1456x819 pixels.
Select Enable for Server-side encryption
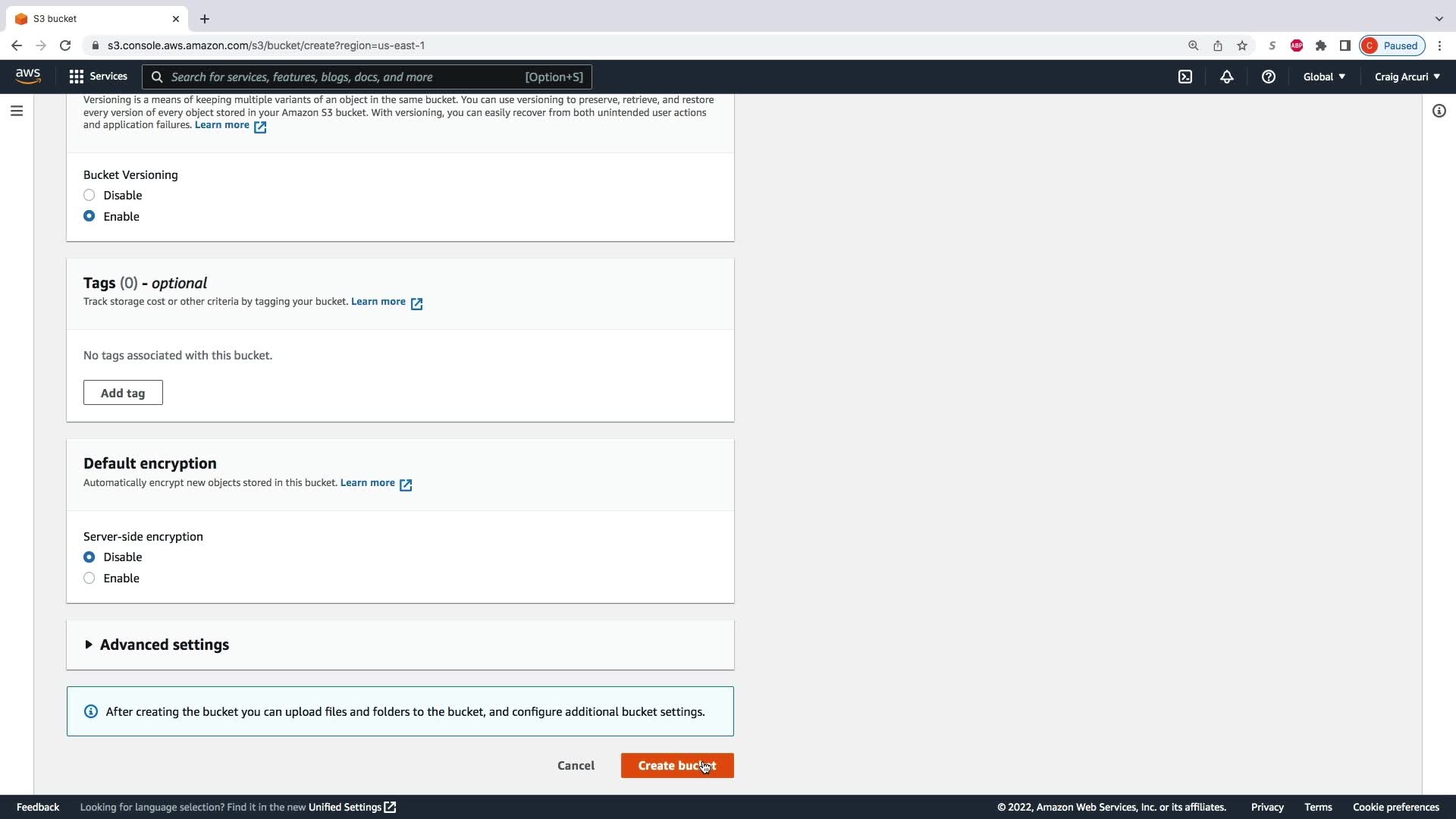tap(89, 579)
